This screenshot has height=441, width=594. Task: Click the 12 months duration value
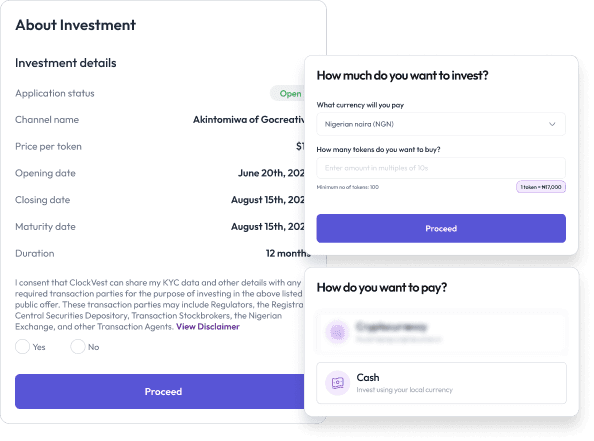[288, 253]
